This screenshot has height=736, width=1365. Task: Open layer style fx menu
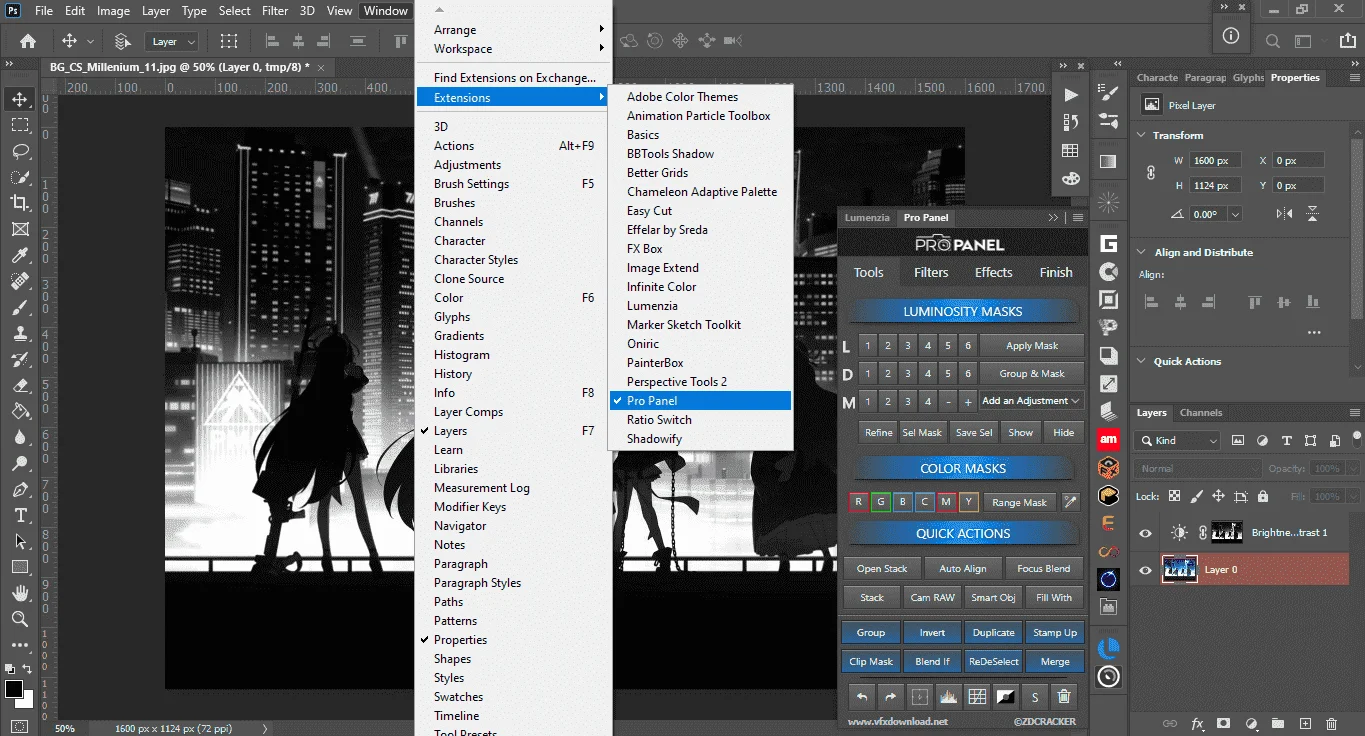pos(1197,724)
